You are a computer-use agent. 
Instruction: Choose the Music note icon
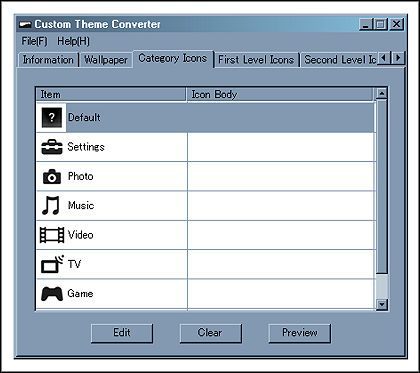click(51, 205)
